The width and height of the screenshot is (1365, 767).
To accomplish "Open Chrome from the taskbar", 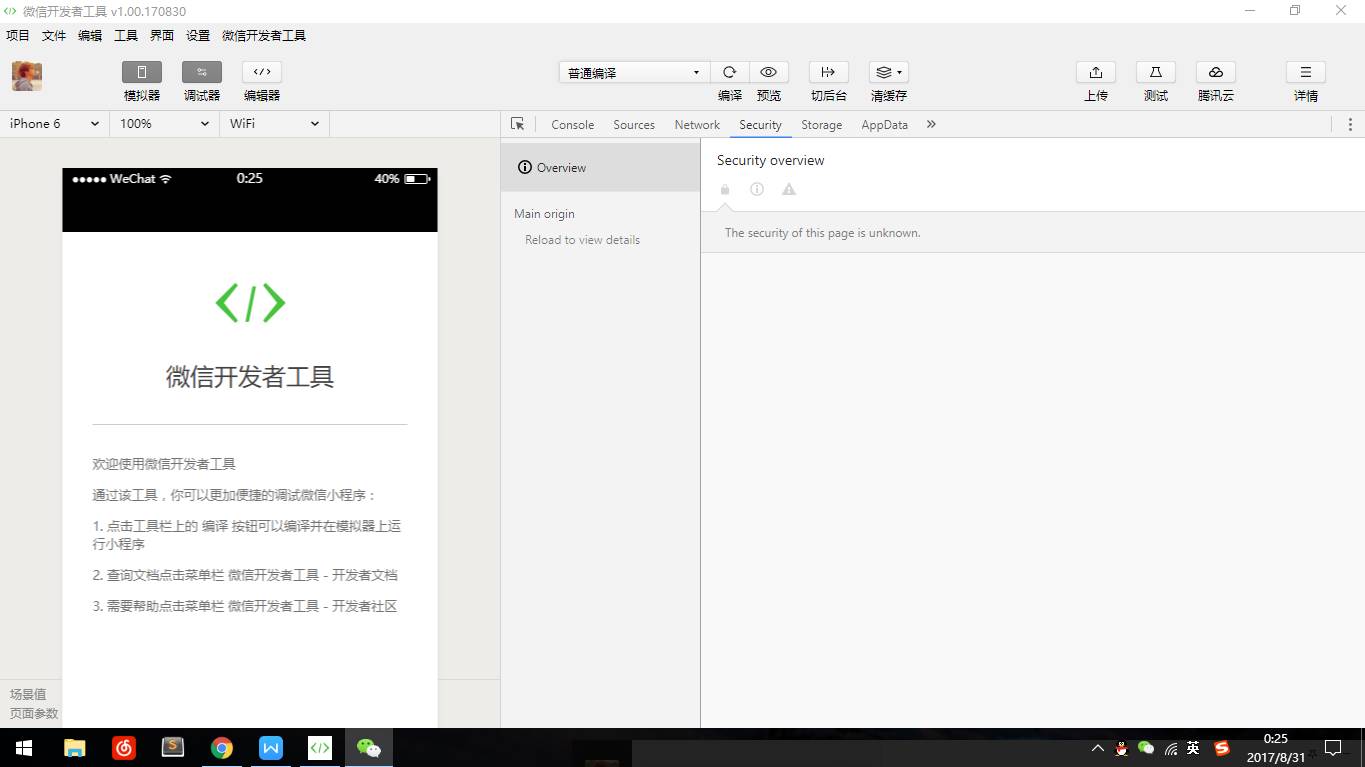I will (x=222, y=748).
